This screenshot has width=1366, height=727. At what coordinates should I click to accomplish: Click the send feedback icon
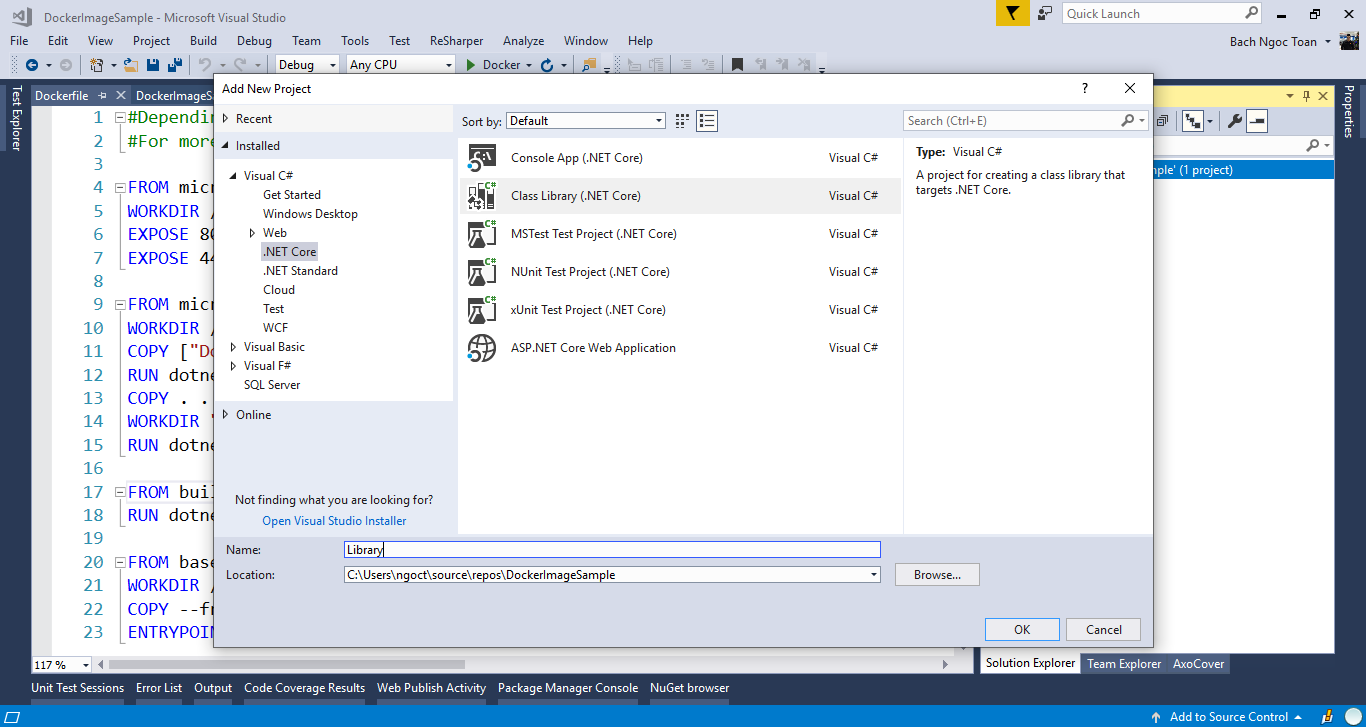(x=1044, y=13)
